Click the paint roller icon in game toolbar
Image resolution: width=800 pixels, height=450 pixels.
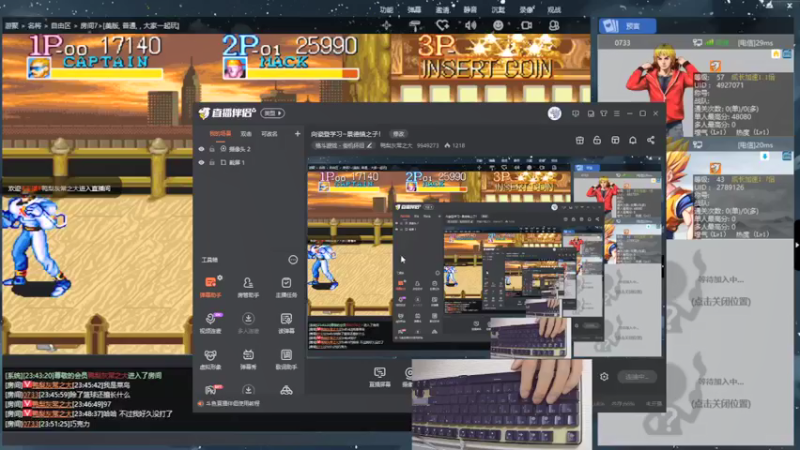pos(415,26)
